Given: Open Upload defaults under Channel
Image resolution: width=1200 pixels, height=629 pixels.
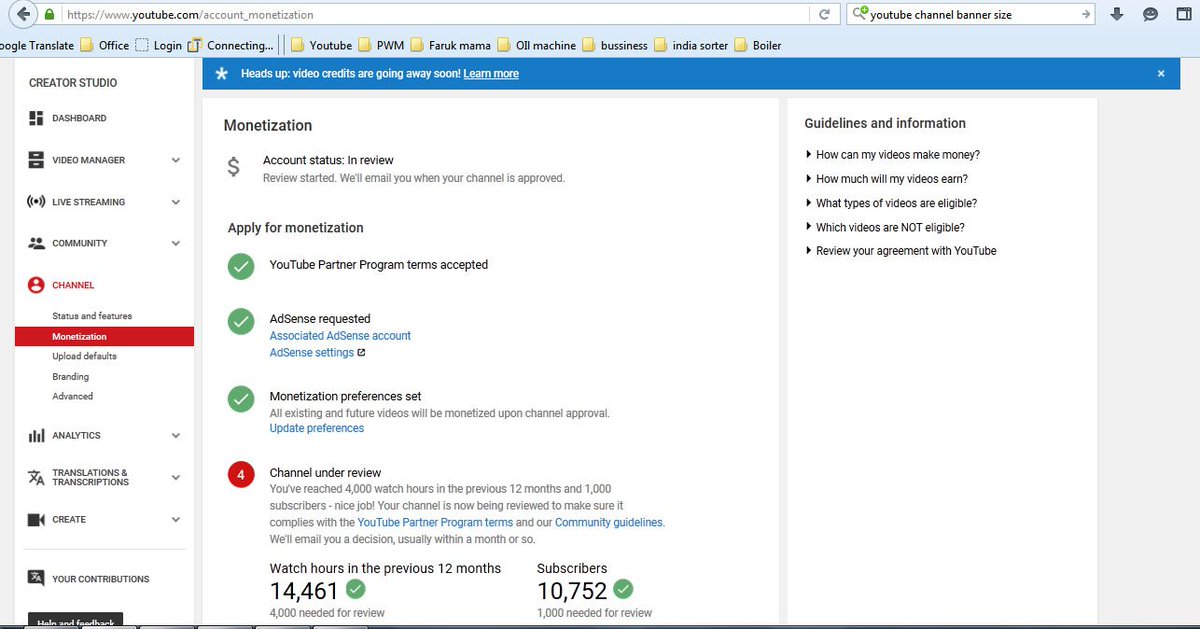Looking at the screenshot, I should [x=84, y=356].
